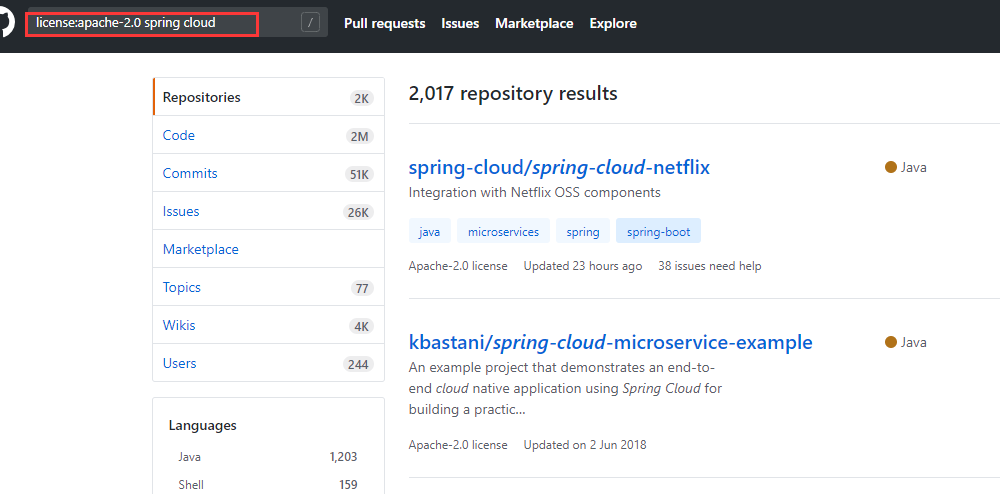Click the Java language label for kbastani repository
This screenshot has height=494, width=1000.
pyautogui.click(x=906, y=342)
